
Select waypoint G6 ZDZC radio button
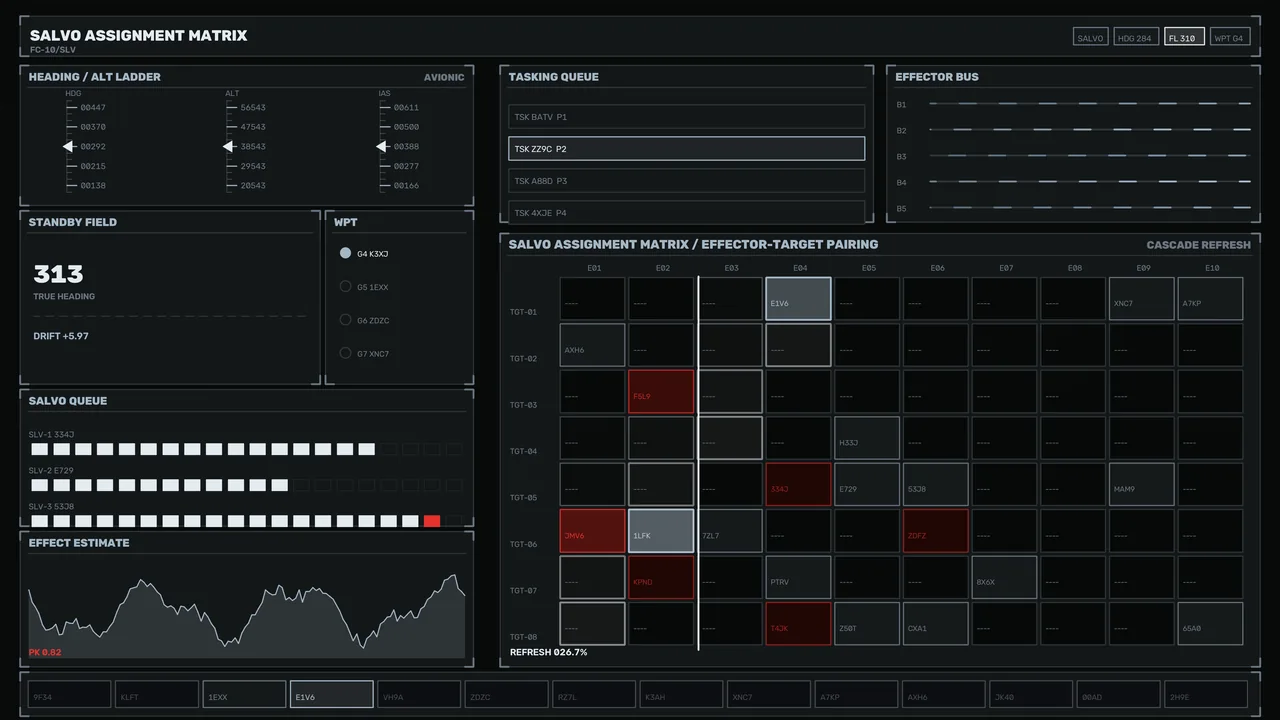click(x=346, y=320)
